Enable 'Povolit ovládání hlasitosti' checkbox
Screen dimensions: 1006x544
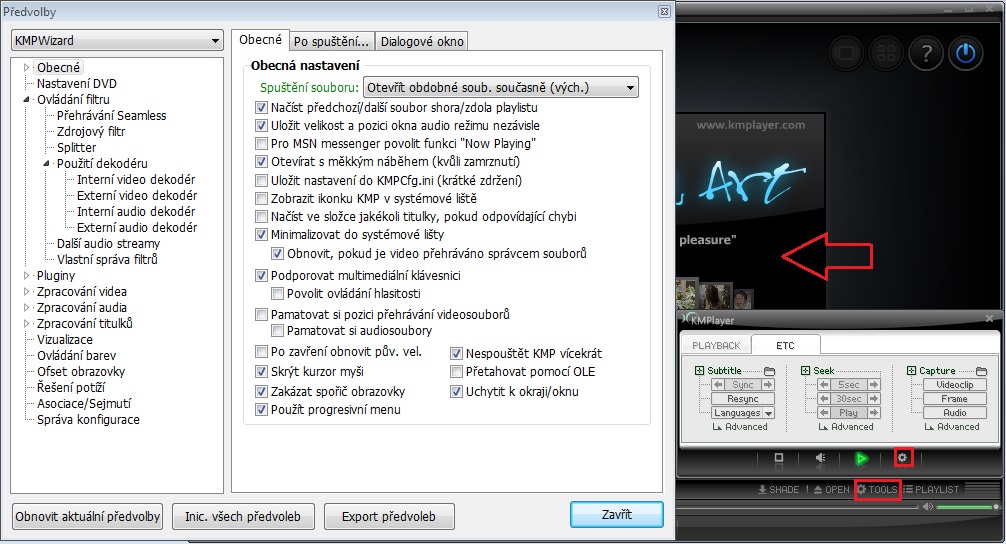pyautogui.click(x=277, y=294)
